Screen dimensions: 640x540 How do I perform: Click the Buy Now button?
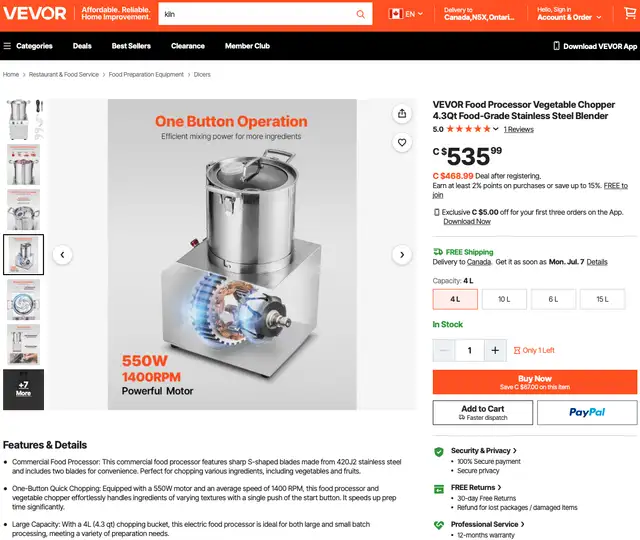tap(535, 382)
